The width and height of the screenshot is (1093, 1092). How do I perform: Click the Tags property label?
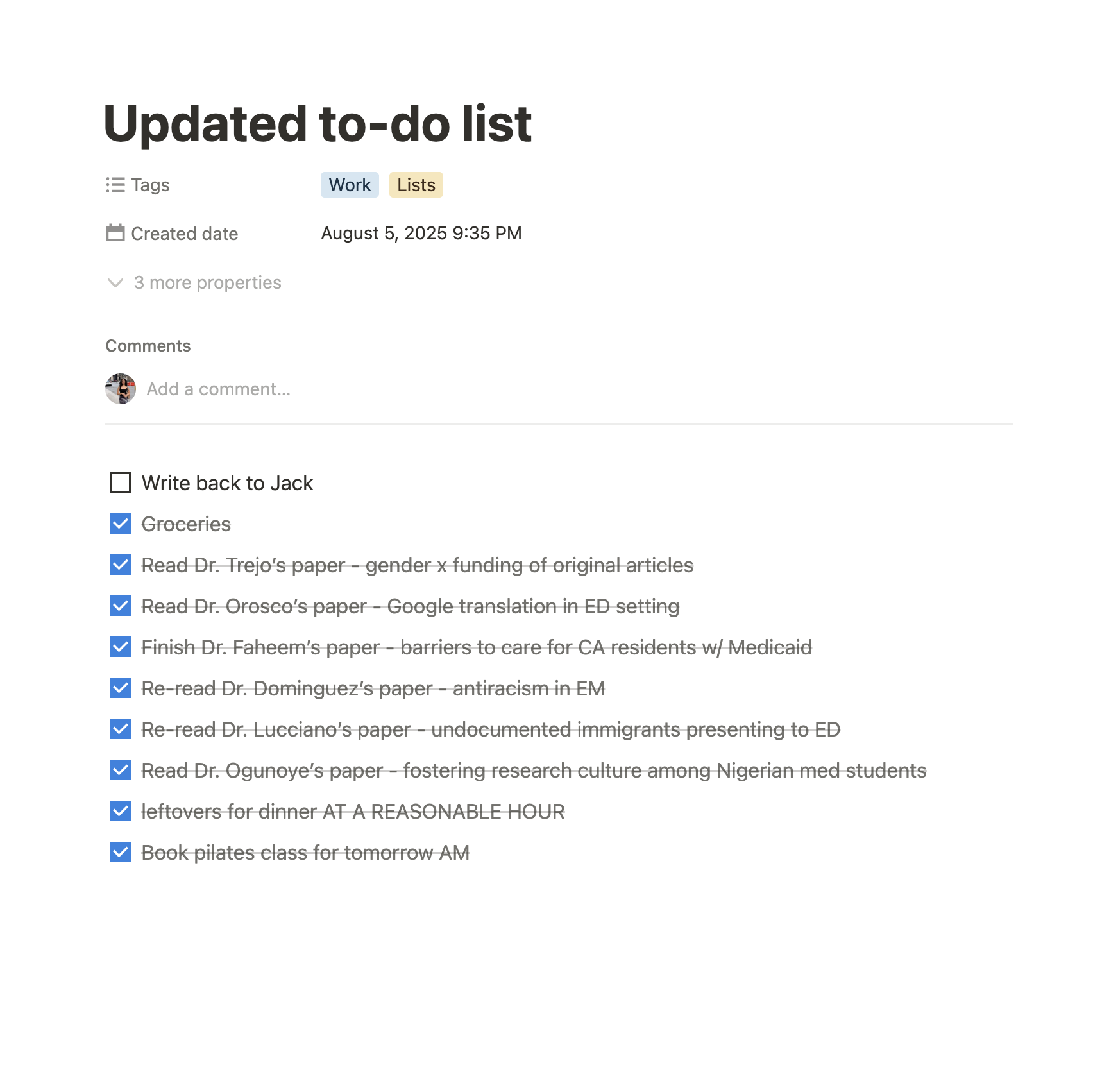[150, 185]
